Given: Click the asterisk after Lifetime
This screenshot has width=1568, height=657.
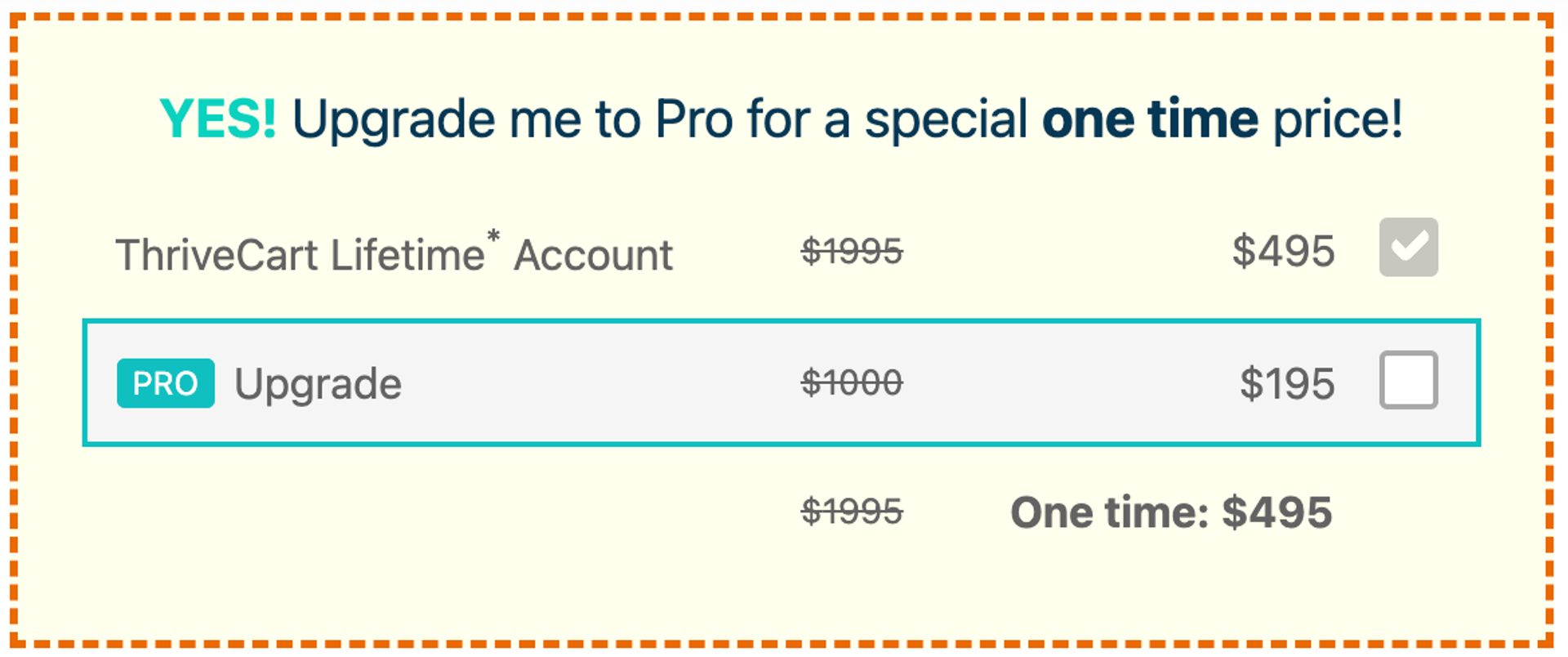Looking at the screenshot, I should (x=493, y=237).
